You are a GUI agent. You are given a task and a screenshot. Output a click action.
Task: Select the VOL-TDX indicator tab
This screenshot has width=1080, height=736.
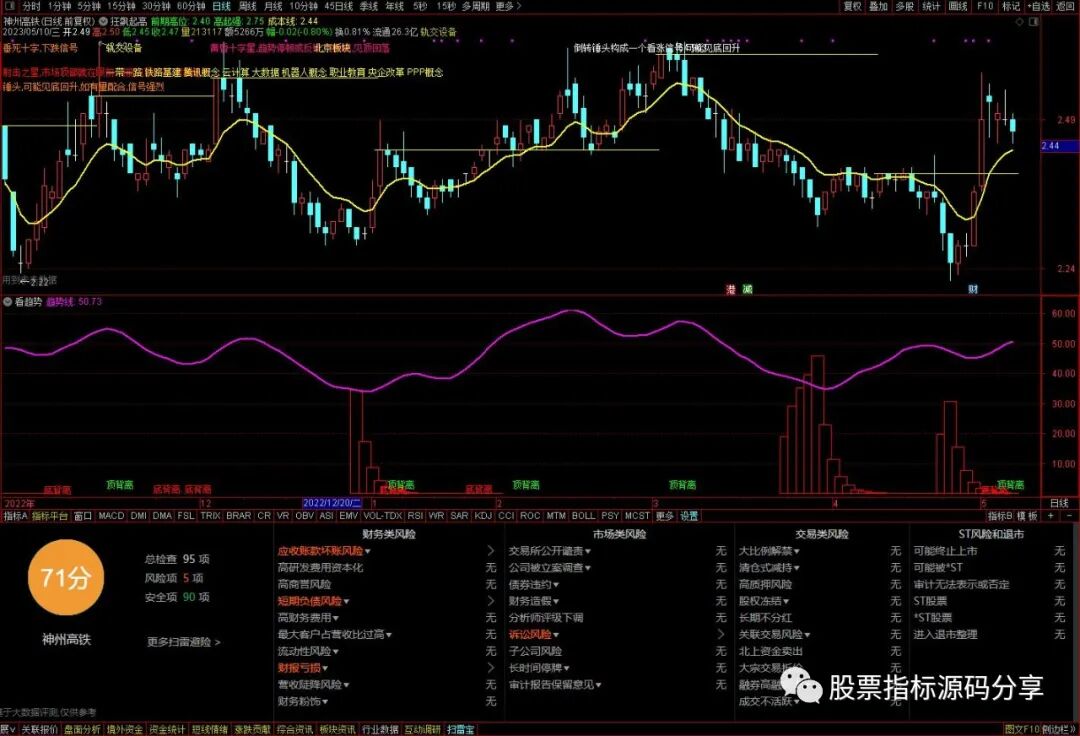382,516
